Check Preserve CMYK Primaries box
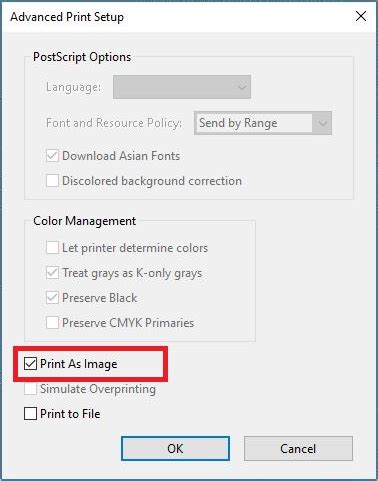The image size is (378, 481). point(52,323)
